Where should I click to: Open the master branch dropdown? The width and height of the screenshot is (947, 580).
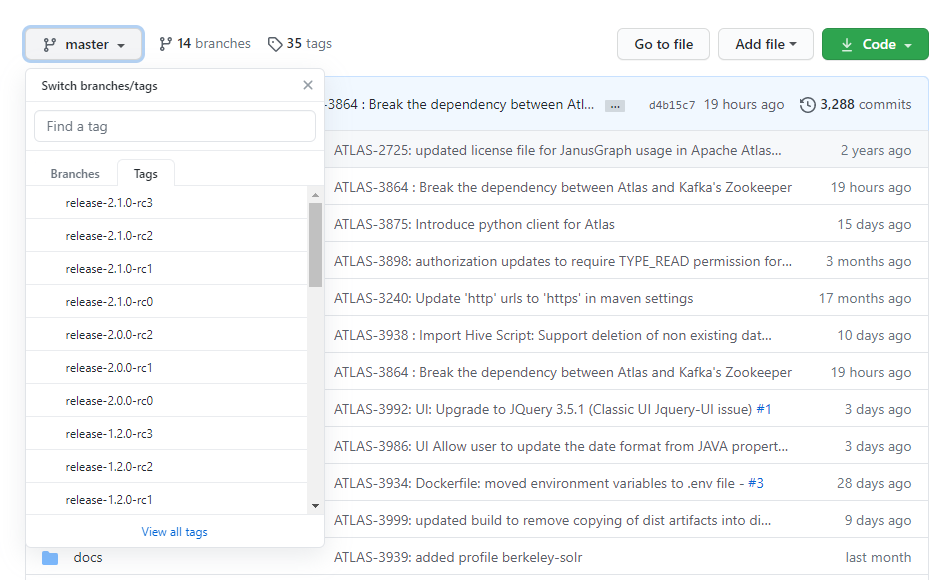[84, 44]
